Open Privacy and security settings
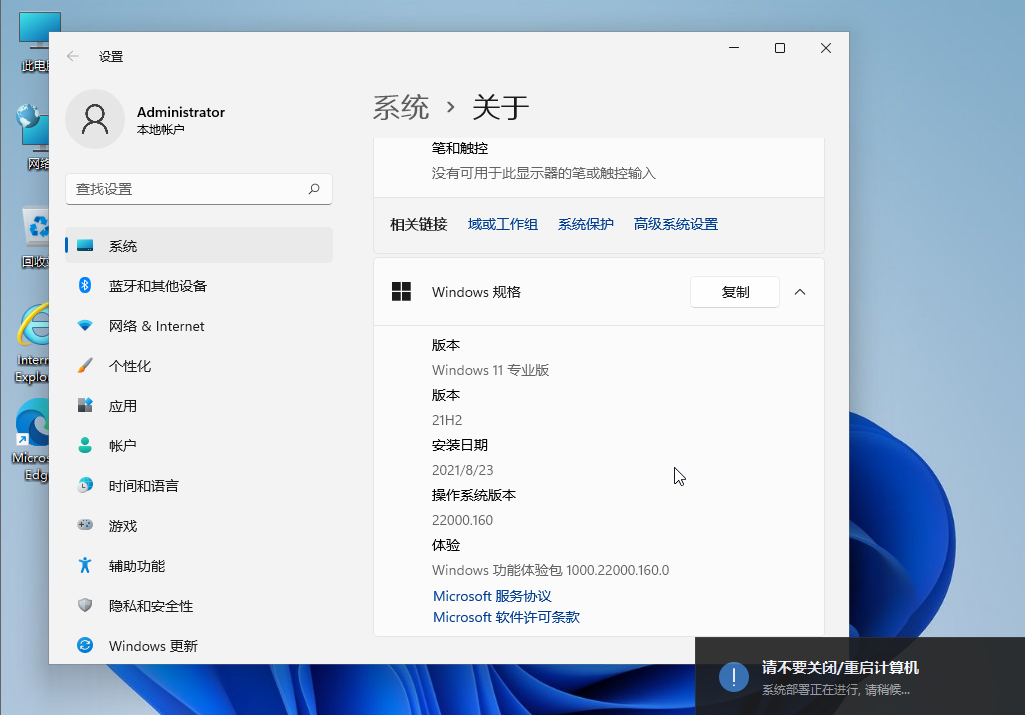 [x=150, y=606]
